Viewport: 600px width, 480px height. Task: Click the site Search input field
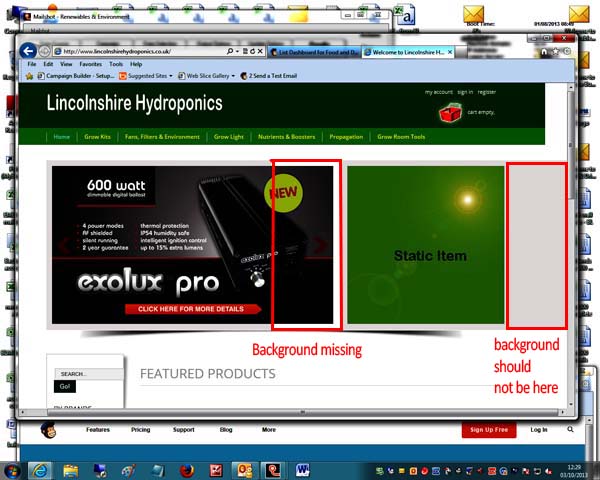[89, 374]
